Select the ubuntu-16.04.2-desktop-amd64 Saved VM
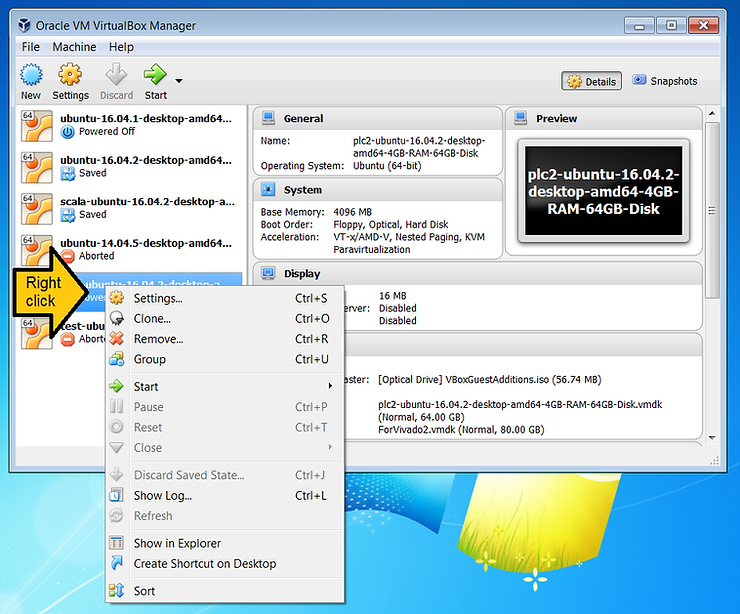 pyautogui.click(x=131, y=167)
